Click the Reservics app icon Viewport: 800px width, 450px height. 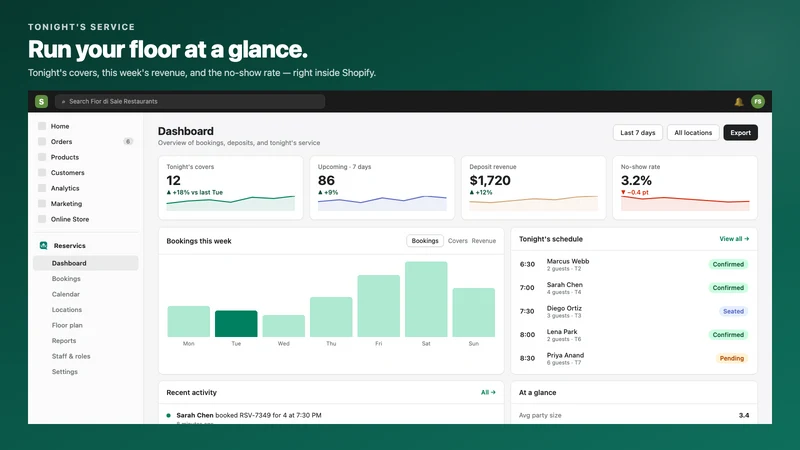(43, 245)
